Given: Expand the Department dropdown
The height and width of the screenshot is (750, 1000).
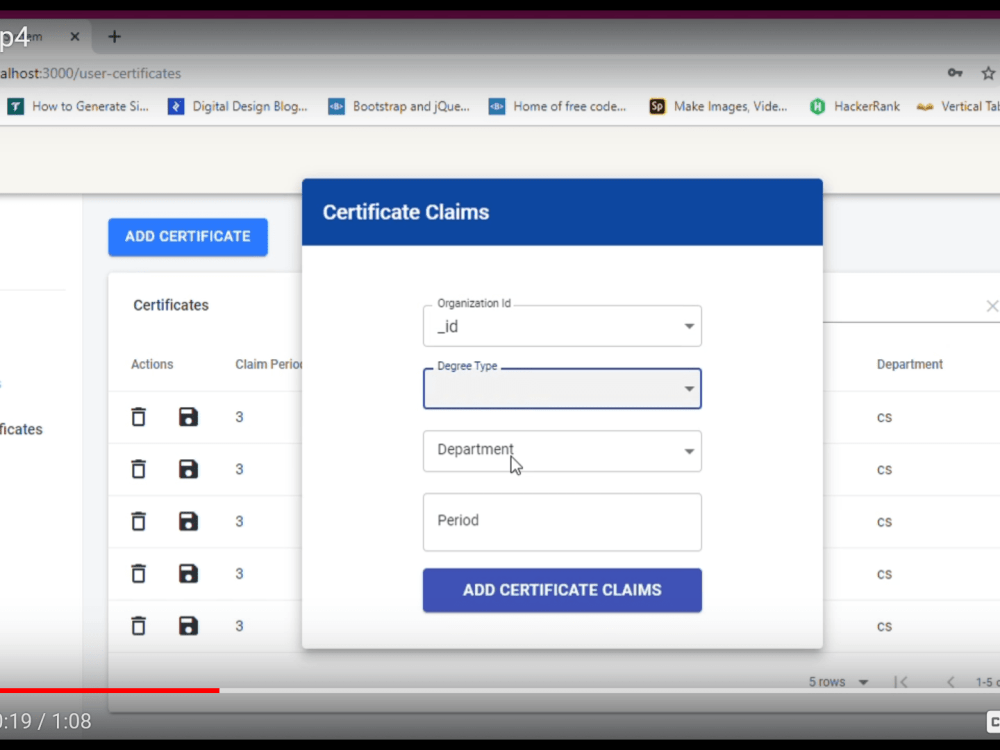Looking at the screenshot, I should tap(562, 451).
